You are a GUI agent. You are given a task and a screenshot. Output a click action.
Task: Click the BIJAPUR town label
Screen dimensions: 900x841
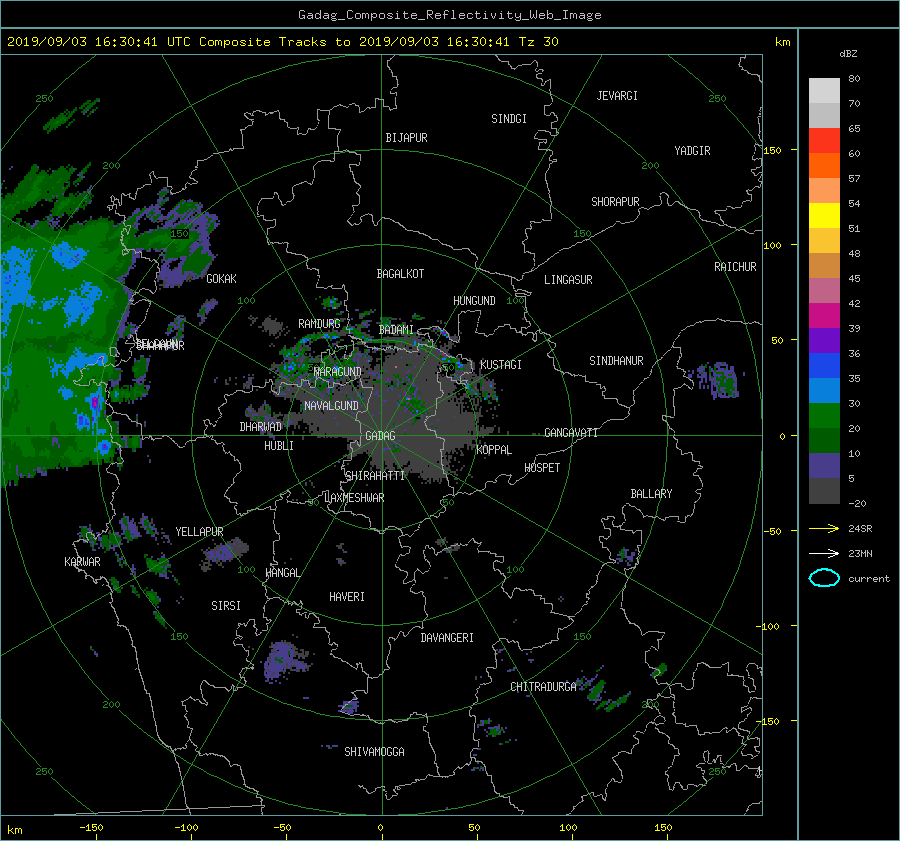tap(406, 138)
